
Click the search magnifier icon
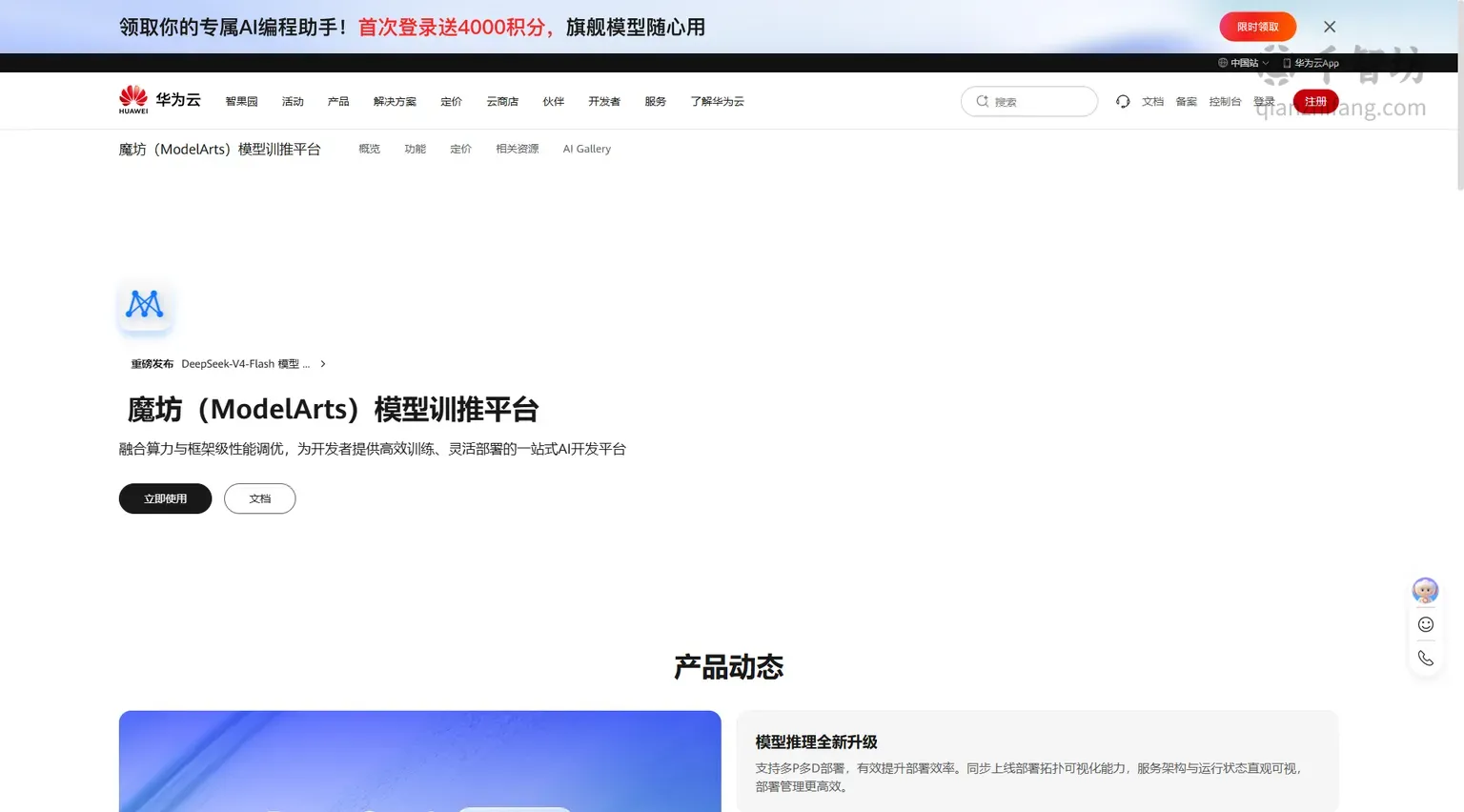982,101
